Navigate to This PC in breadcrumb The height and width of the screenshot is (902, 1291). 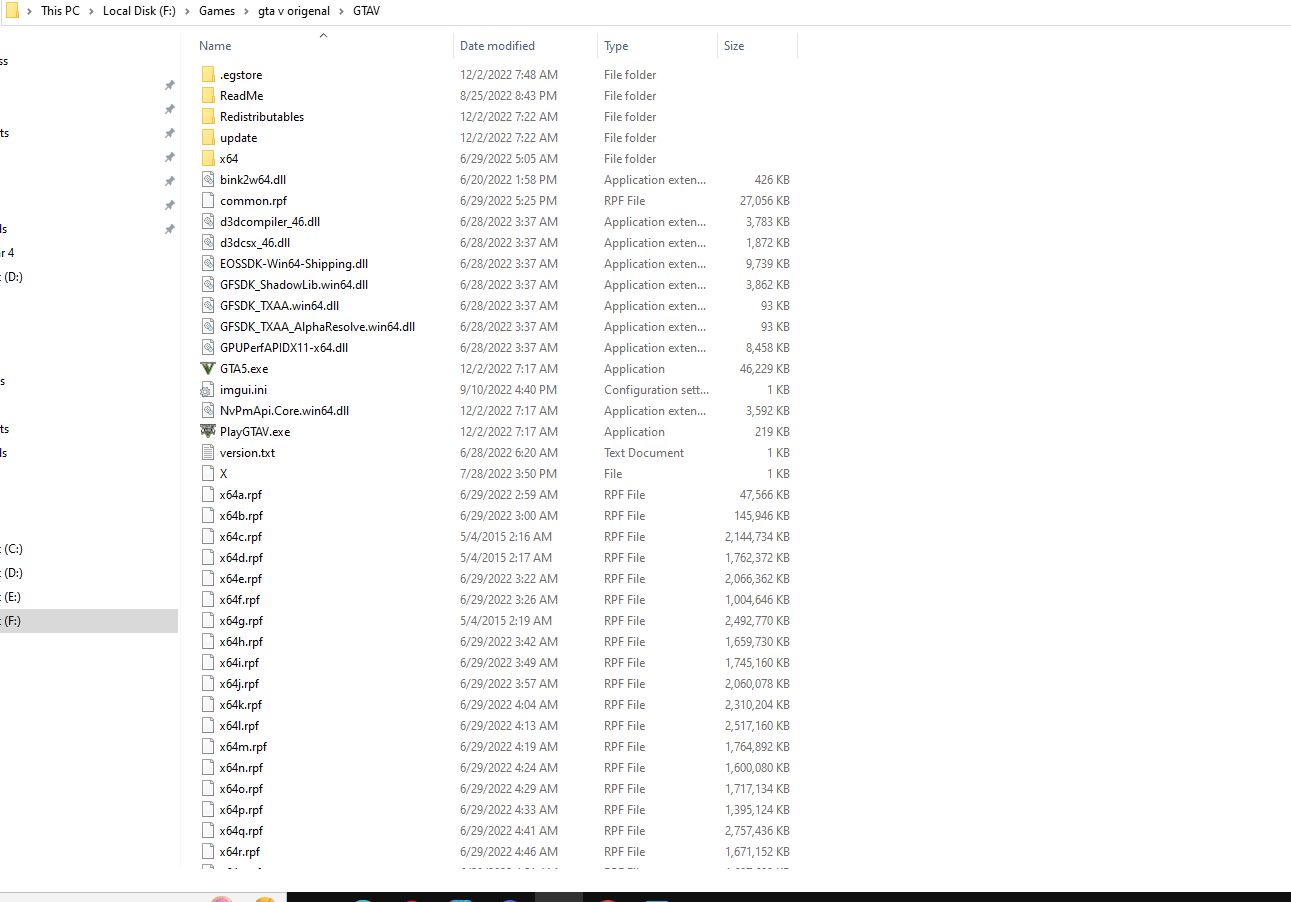[60, 11]
